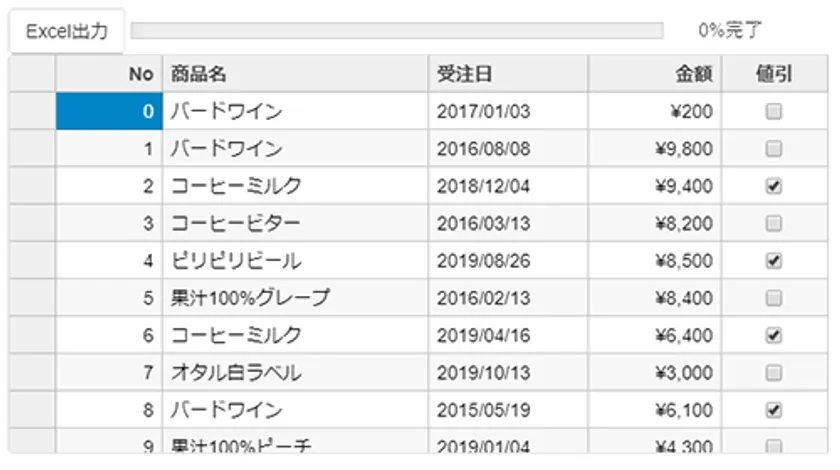Screen dimensions: 840x470
Task: Sort by the 商品名 column header
Action: pos(295,74)
